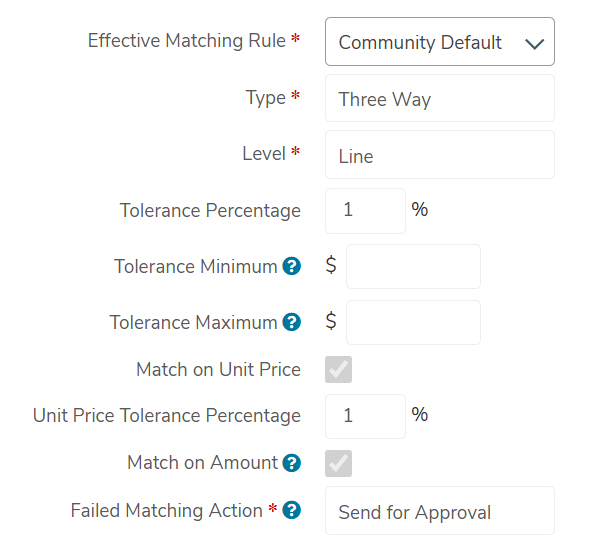Image resolution: width=605 pixels, height=542 pixels.
Task: View help for Failed Matching Action
Action: (x=292, y=510)
